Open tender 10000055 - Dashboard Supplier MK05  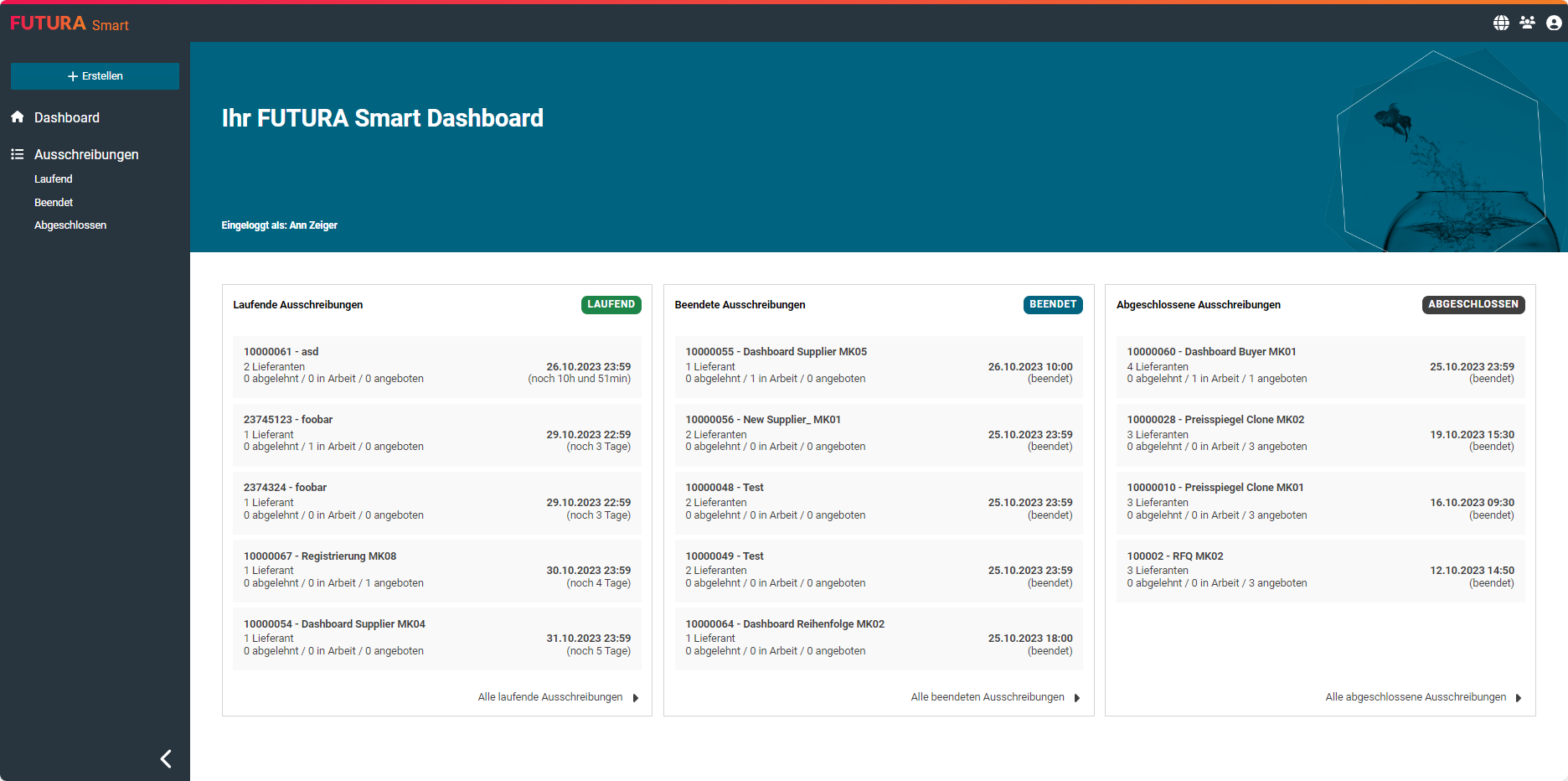point(776,352)
